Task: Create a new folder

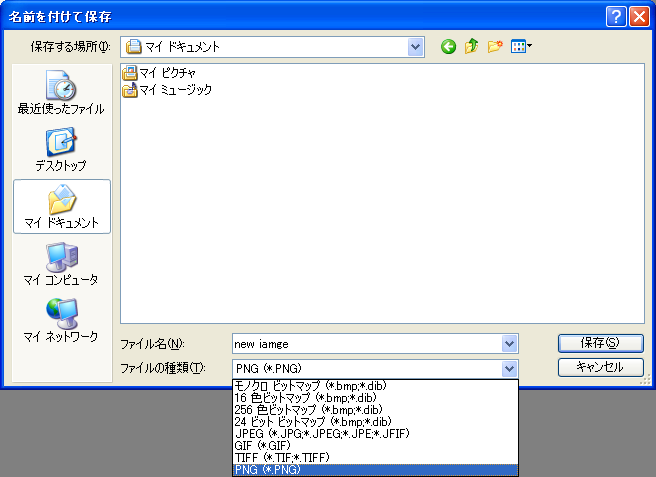Action: click(495, 46)
